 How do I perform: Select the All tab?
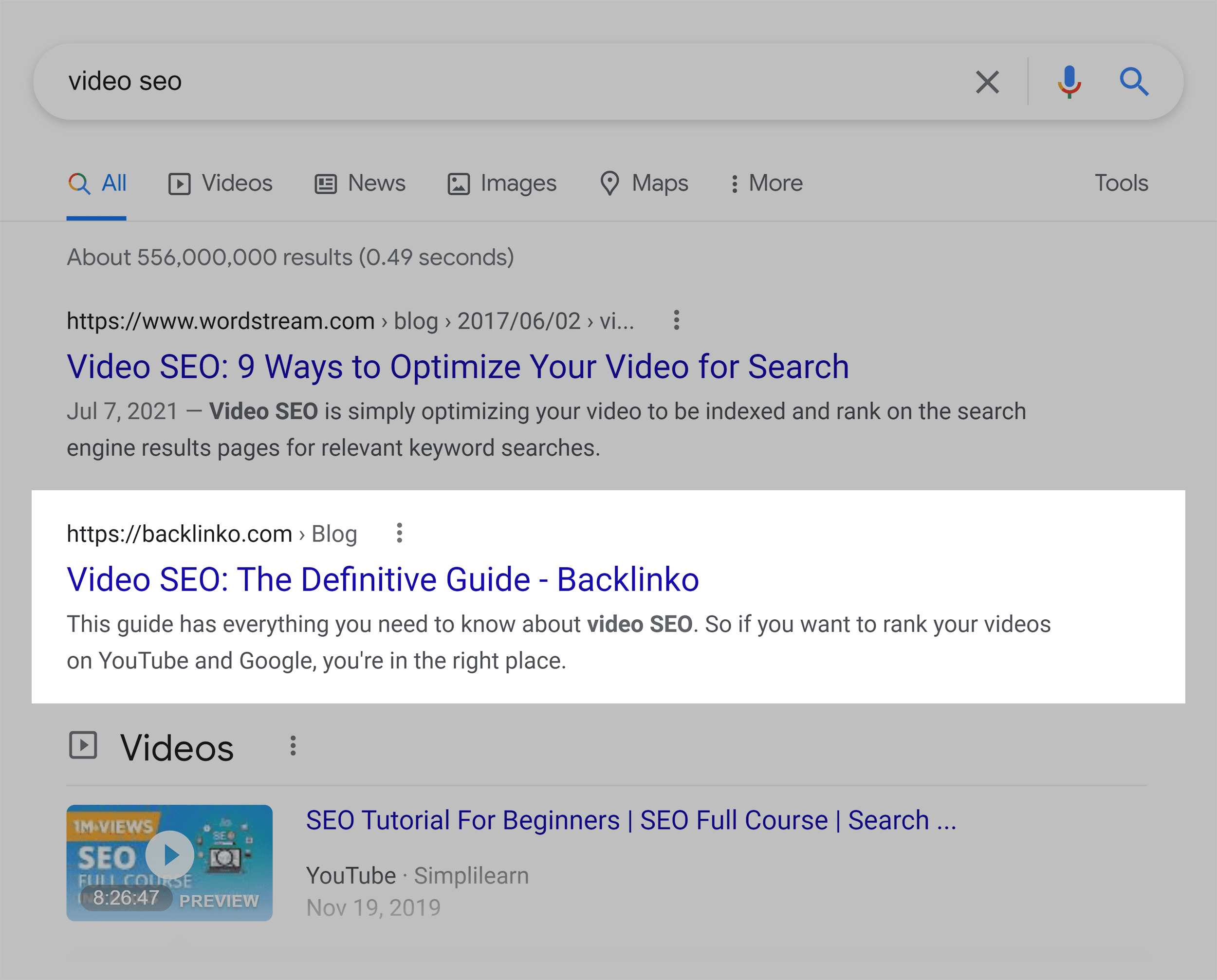[97, 184]
